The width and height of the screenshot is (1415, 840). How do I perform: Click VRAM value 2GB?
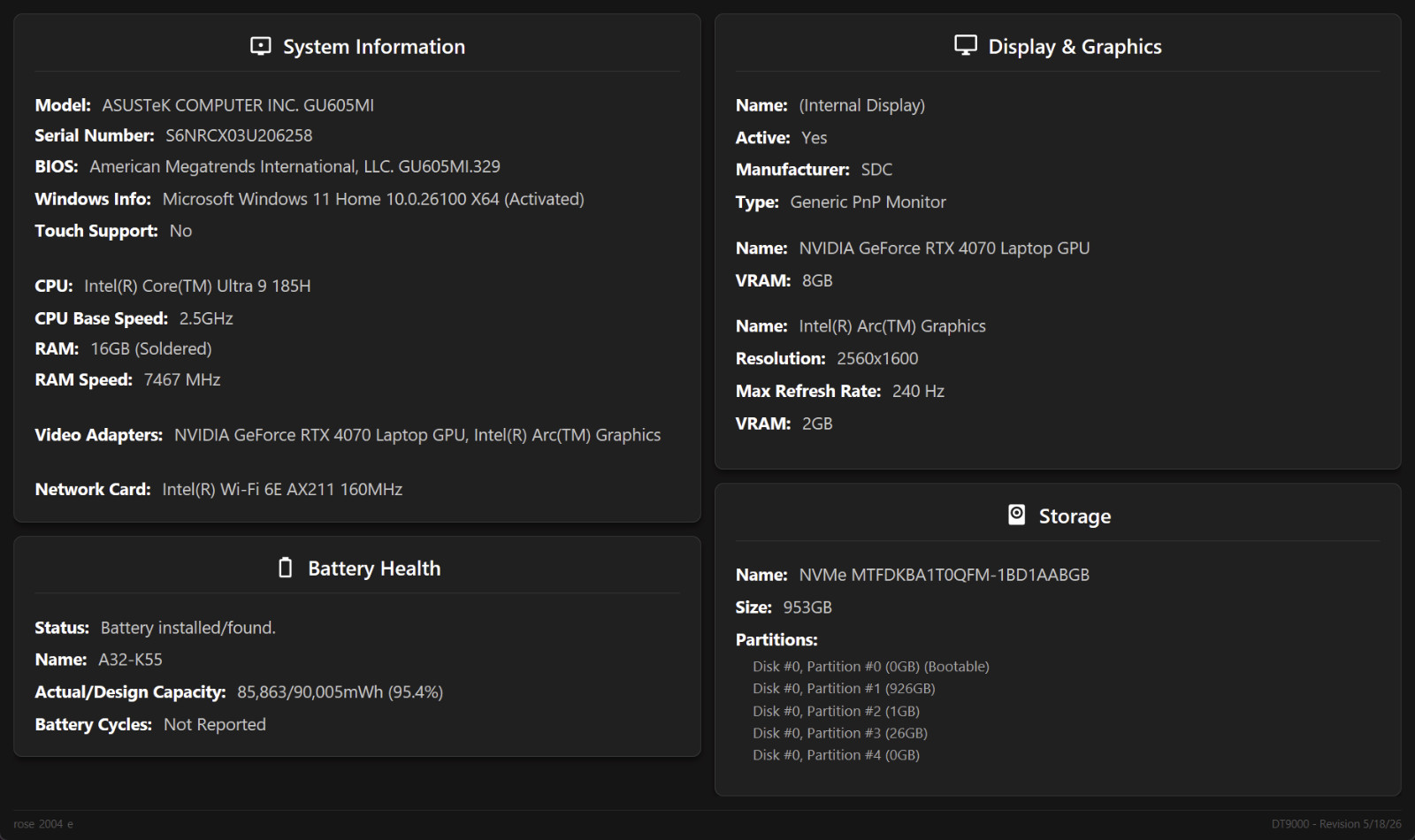click(x=817, y=424)
